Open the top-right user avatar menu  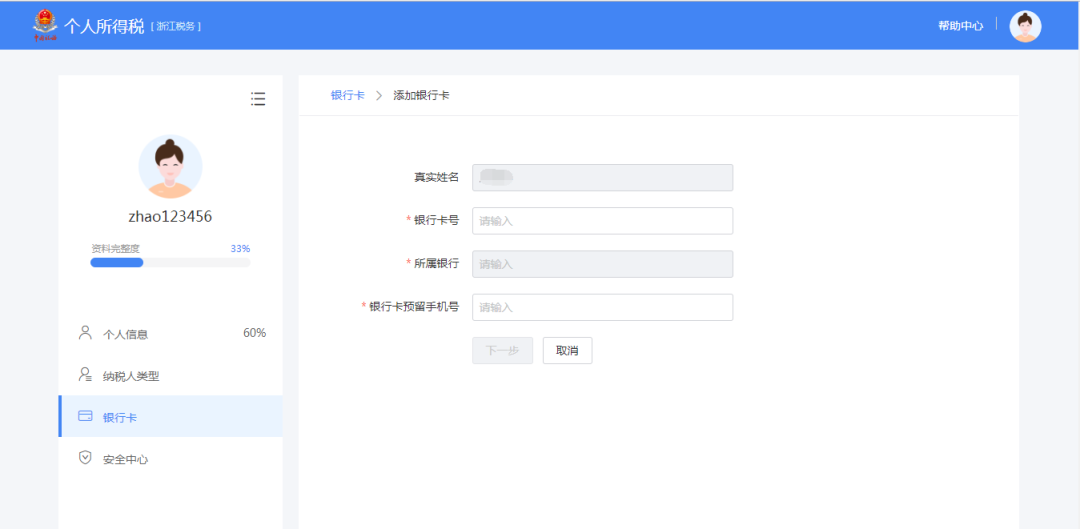[x=1025, y=26]
